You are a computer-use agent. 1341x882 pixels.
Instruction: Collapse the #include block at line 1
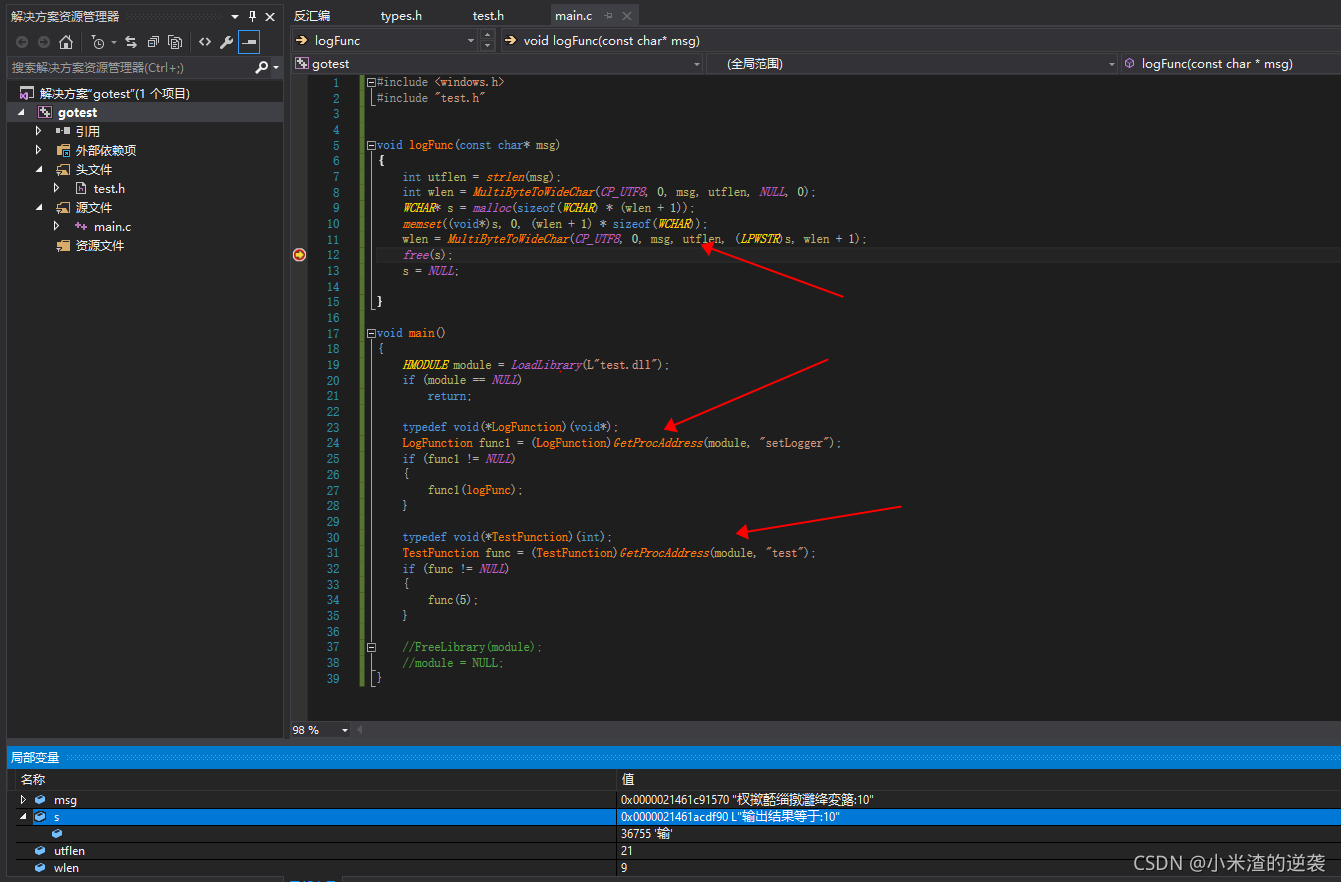click(x=371, y=82)
